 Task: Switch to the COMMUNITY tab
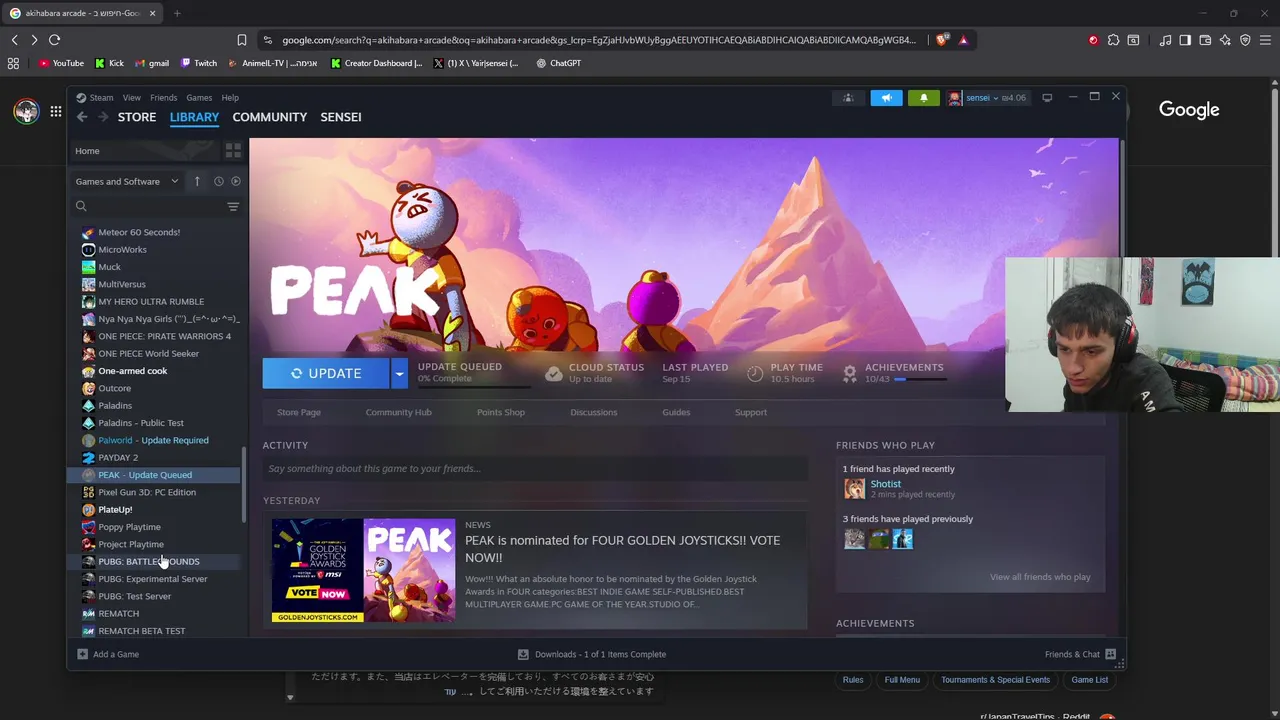click(270, 117)
